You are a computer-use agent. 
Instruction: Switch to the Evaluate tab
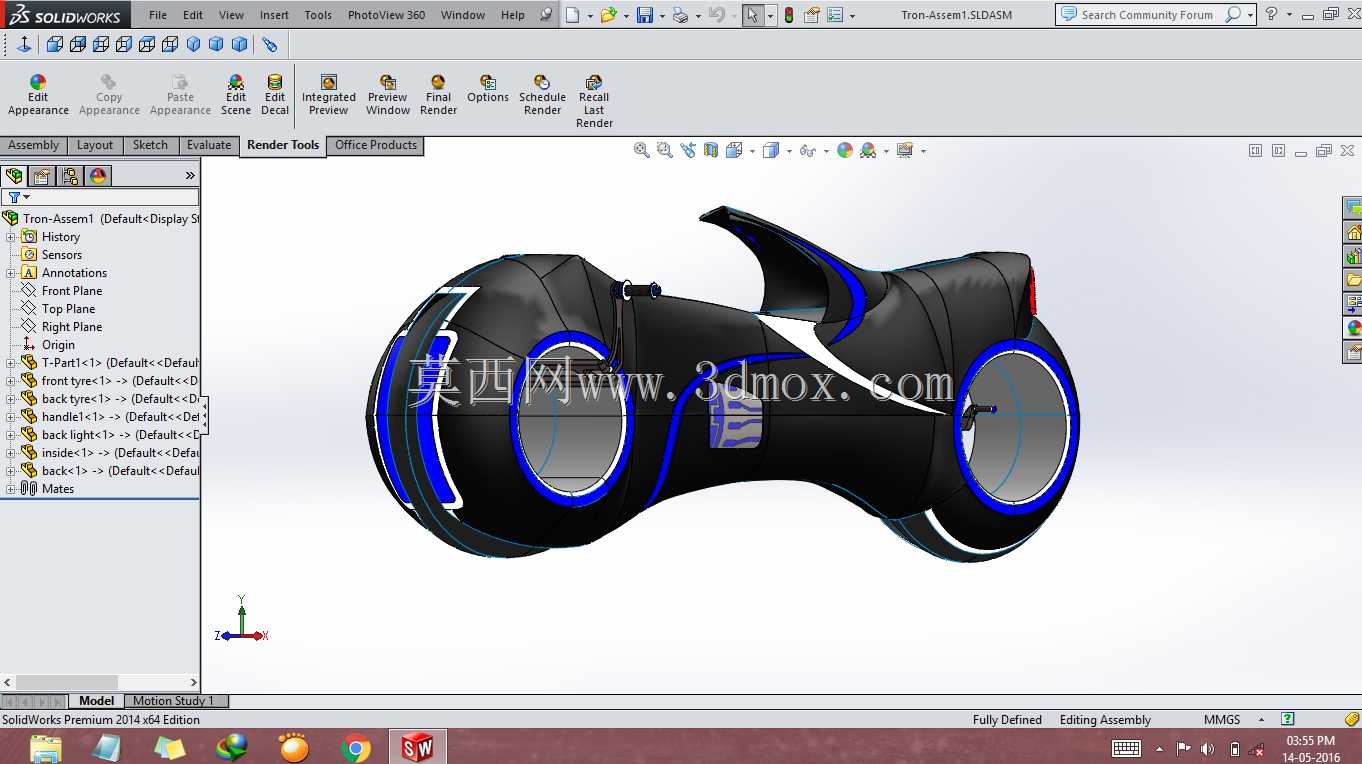point(209,146)
